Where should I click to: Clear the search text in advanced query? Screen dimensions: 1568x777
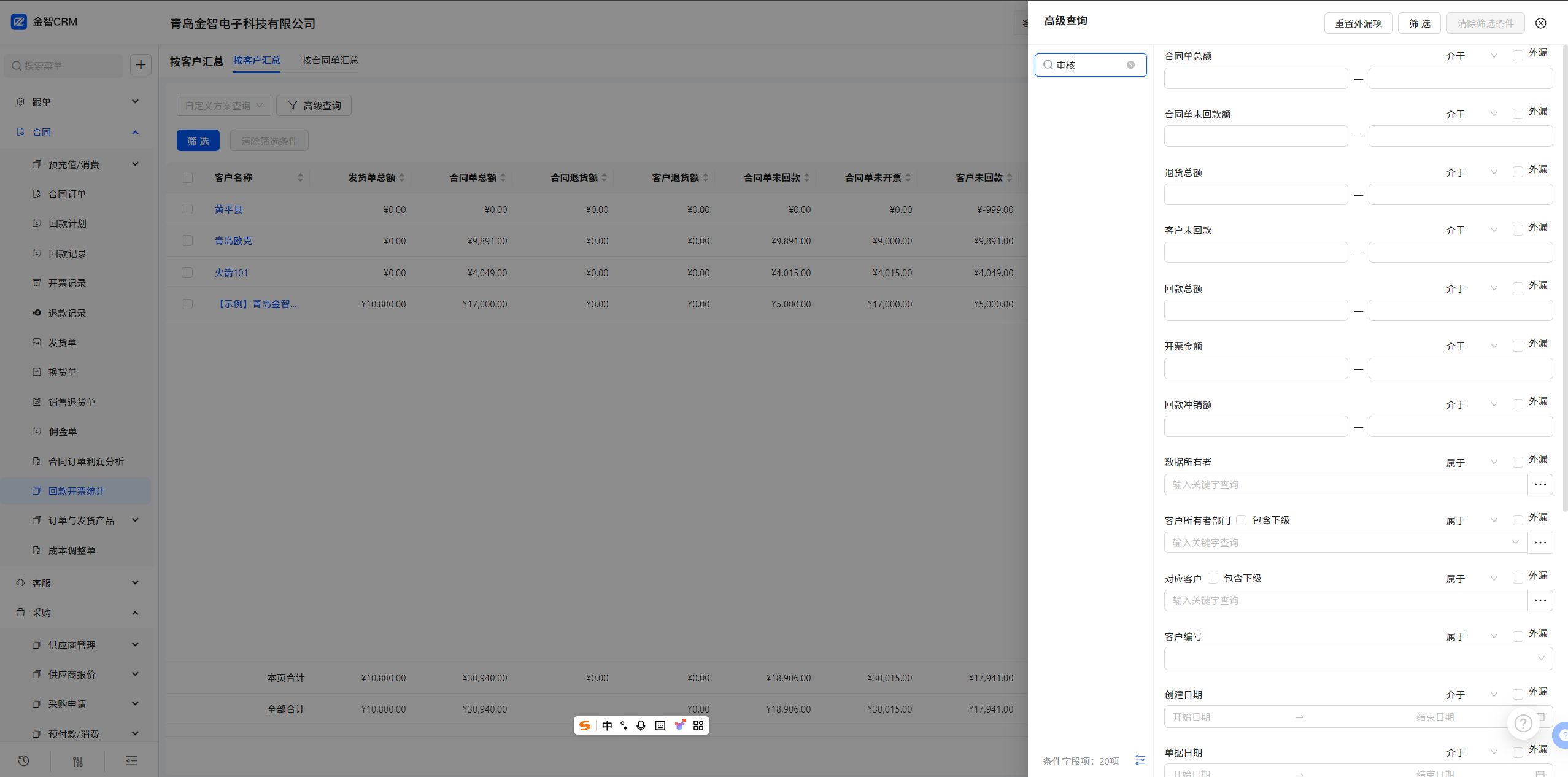[1130, 65]
